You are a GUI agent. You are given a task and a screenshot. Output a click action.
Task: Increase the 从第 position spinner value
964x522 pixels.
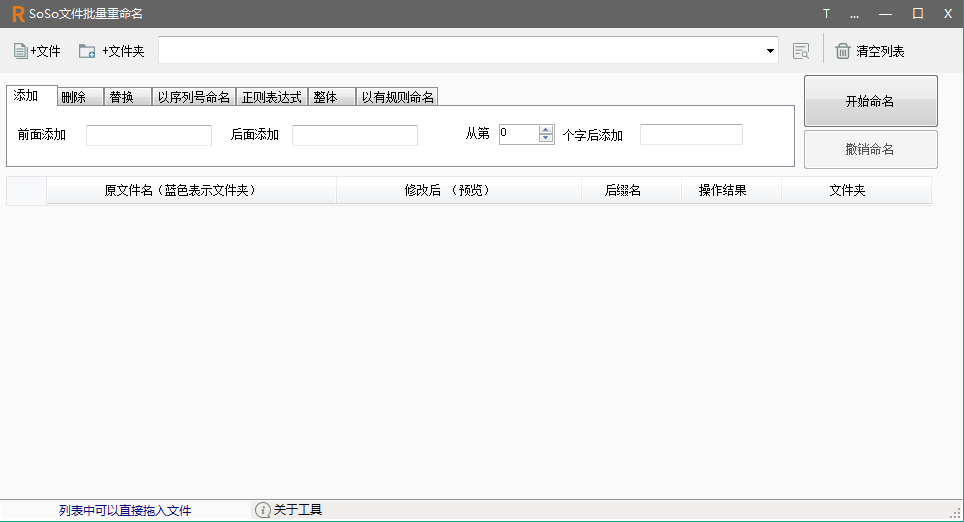tap(546, 130)
